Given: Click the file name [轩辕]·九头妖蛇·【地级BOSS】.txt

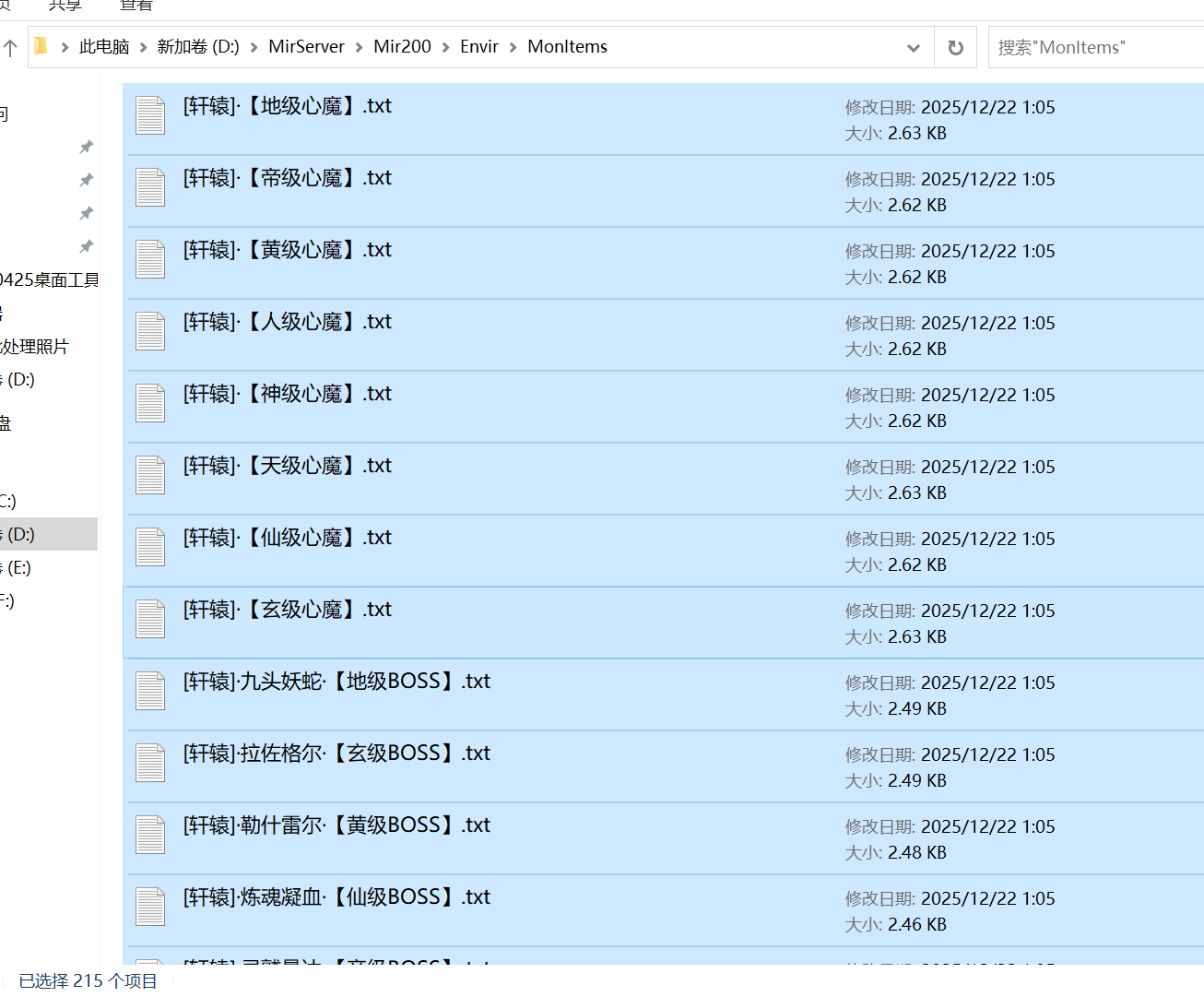Looking at the screenshot, I should point(336,682).
